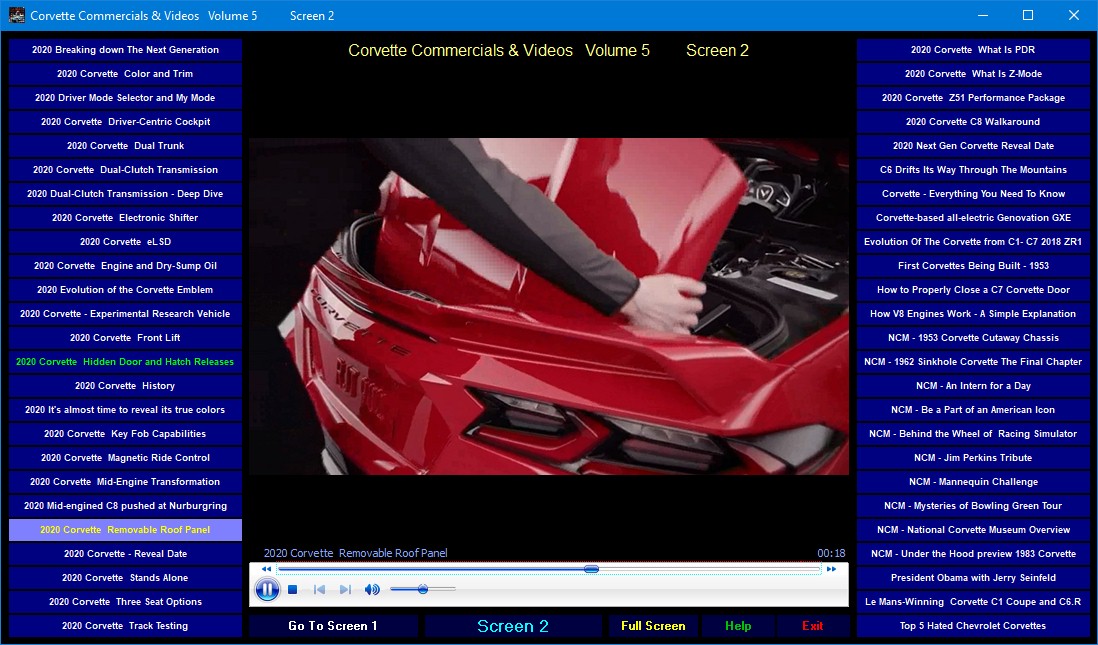Play 2020 Next Gen Corvette Reveal Date
The width and height of the screenshot is (1098, 645).
973,146
